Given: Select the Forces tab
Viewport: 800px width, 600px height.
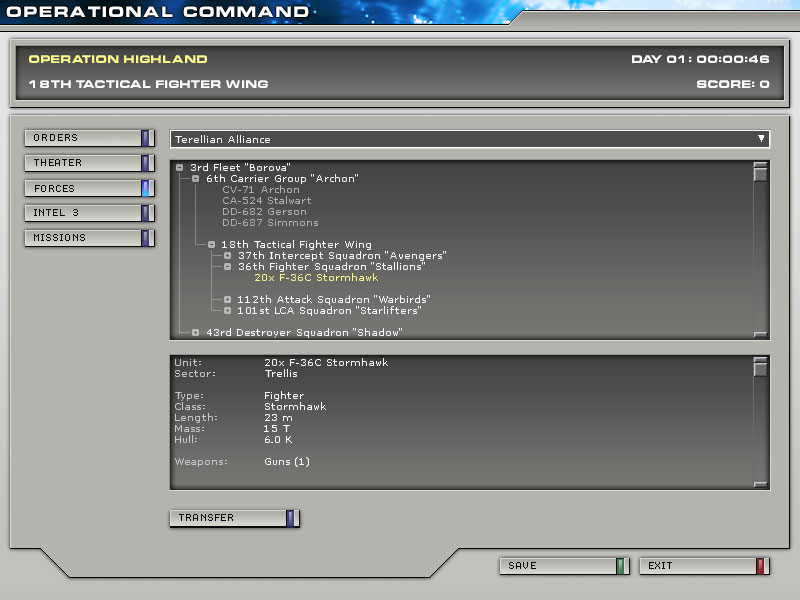Looking at the screenshot, I should point(88,188).
